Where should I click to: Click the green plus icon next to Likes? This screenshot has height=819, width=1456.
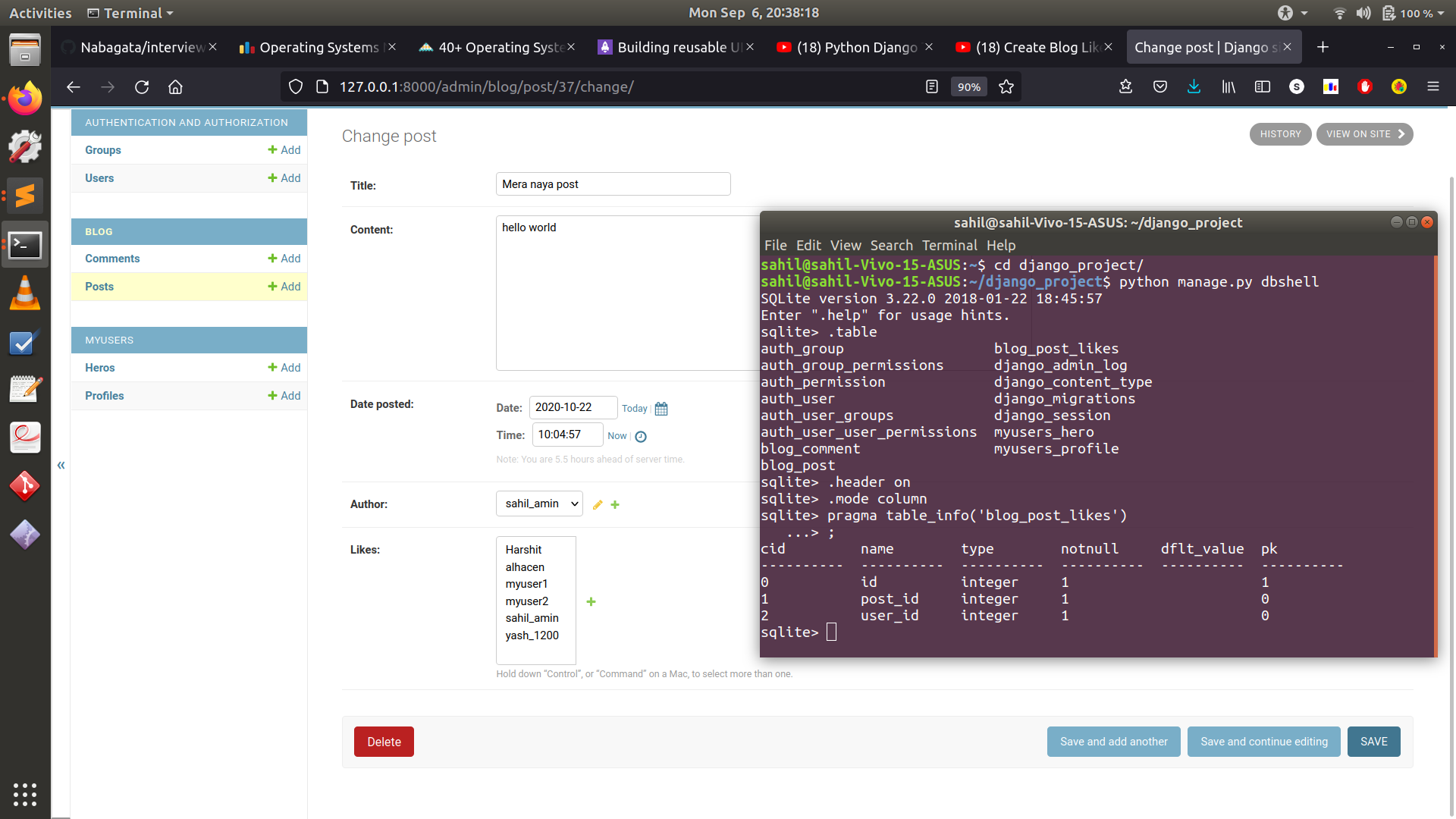(x=591, y=601)
